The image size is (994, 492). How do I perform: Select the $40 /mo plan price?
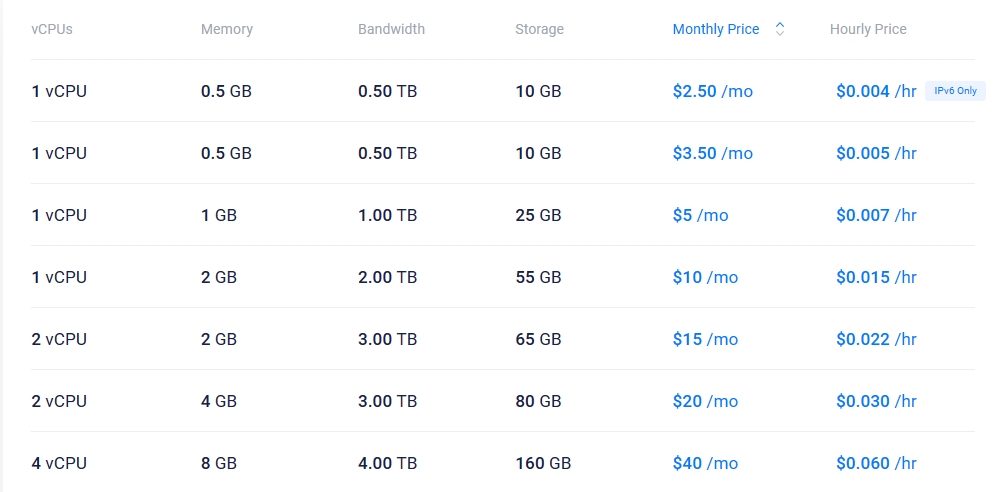[x=705, y=463]
